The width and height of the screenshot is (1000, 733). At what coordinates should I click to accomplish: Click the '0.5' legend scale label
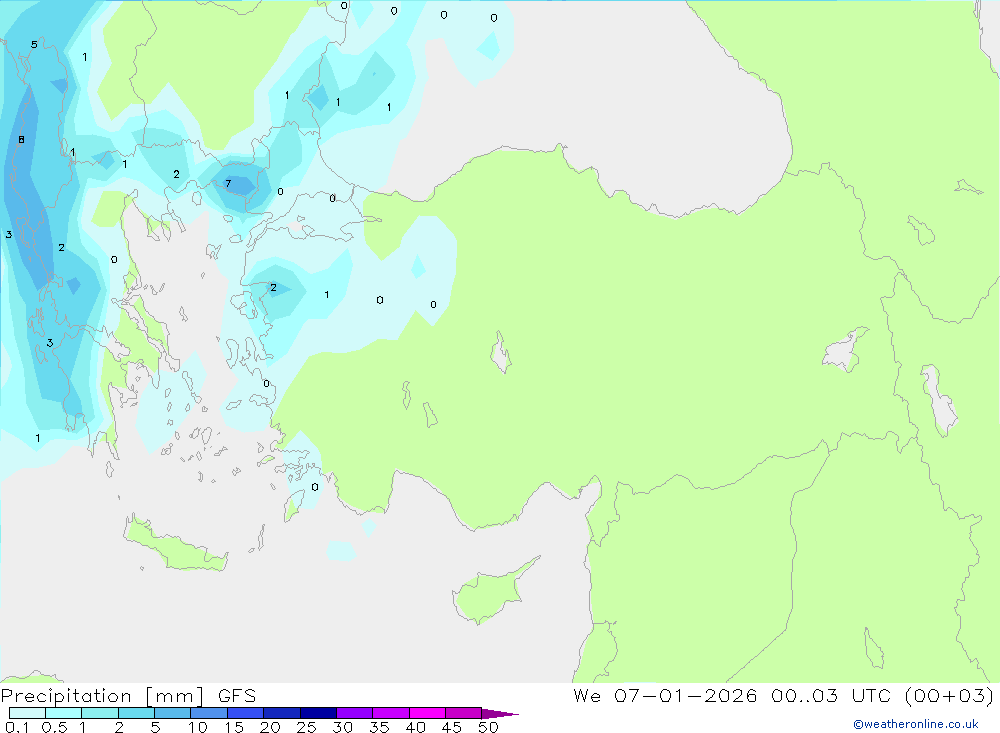[54, 727]
